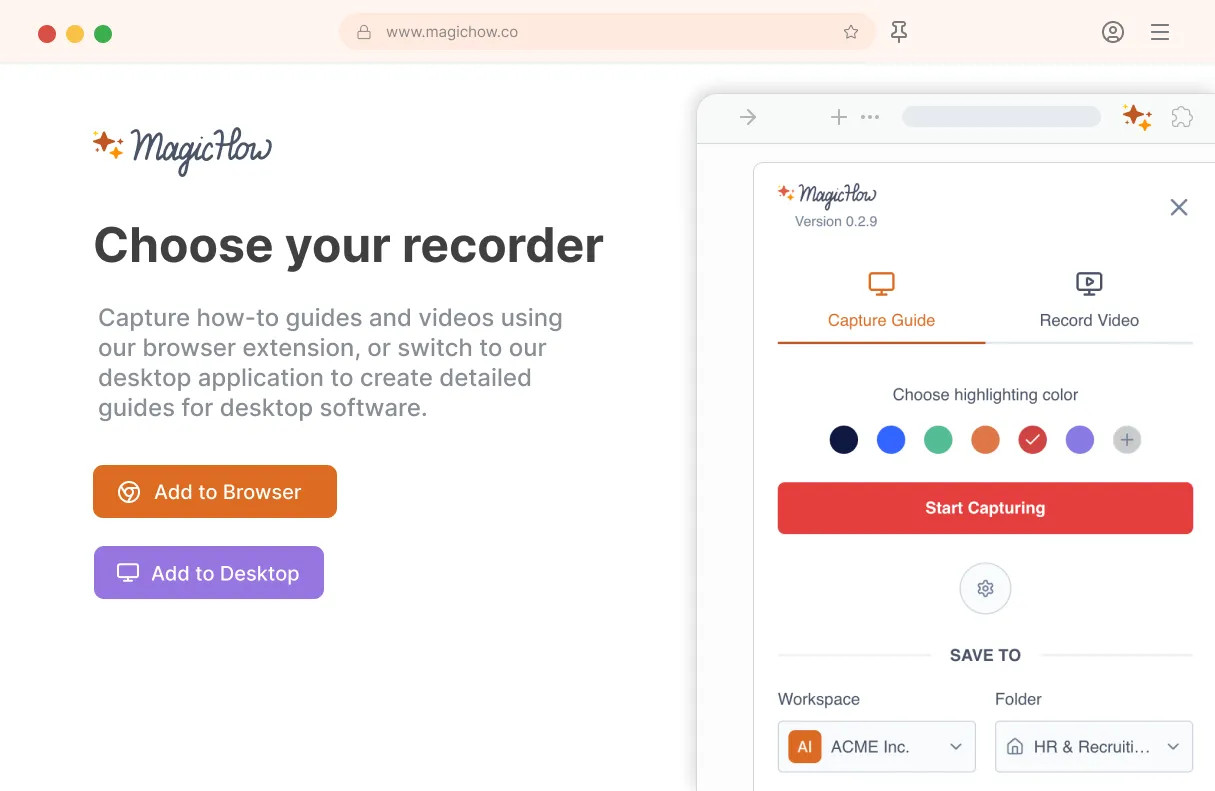This screenshot has width=1215, height=791.
Task: Click the www.magichow.co address bar
Action: [x=607, y=32]
